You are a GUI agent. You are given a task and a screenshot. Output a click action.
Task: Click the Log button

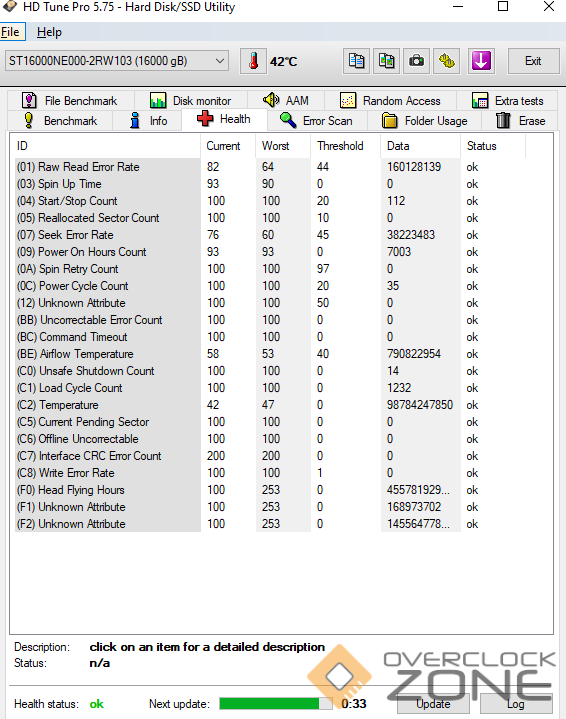point(516,704)
